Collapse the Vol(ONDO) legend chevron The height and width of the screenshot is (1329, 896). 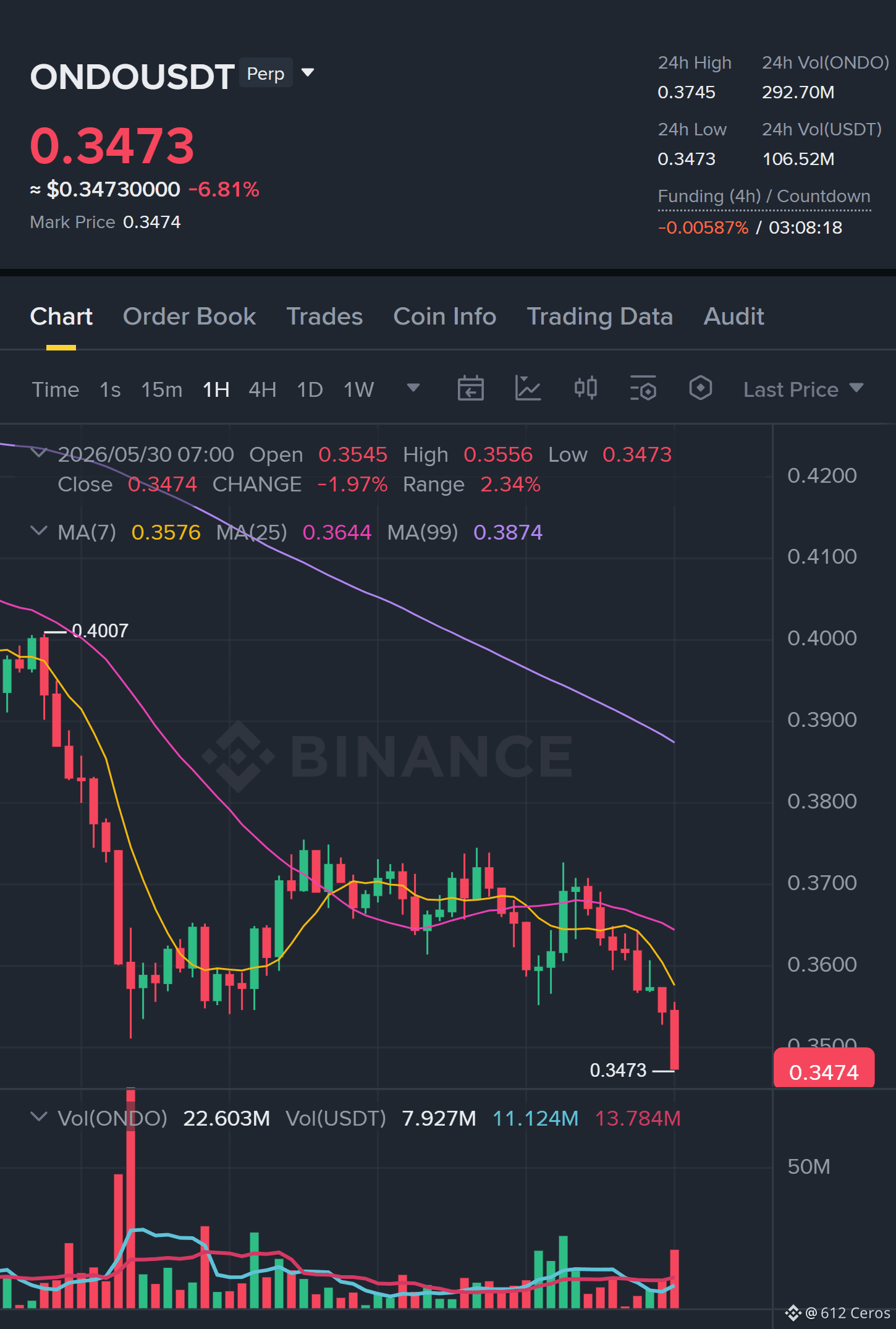point(39,1117)
